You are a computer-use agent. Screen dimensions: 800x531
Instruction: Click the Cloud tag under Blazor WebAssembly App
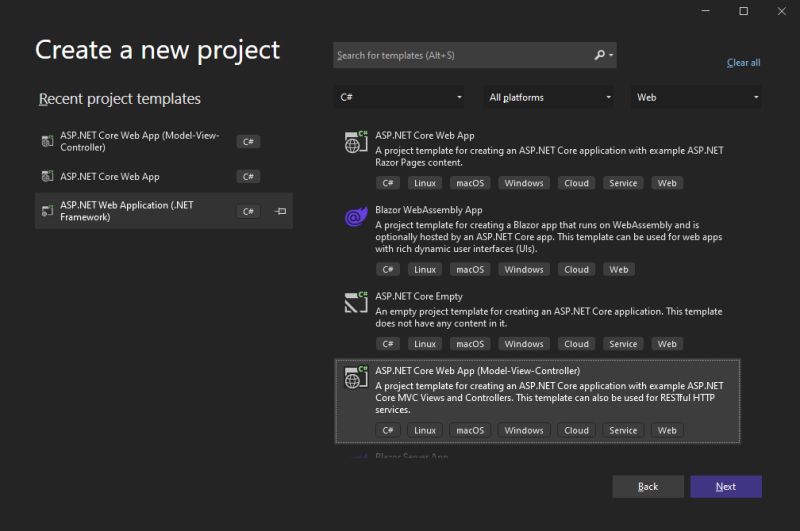pyautogui.click(x=577, y=269)
